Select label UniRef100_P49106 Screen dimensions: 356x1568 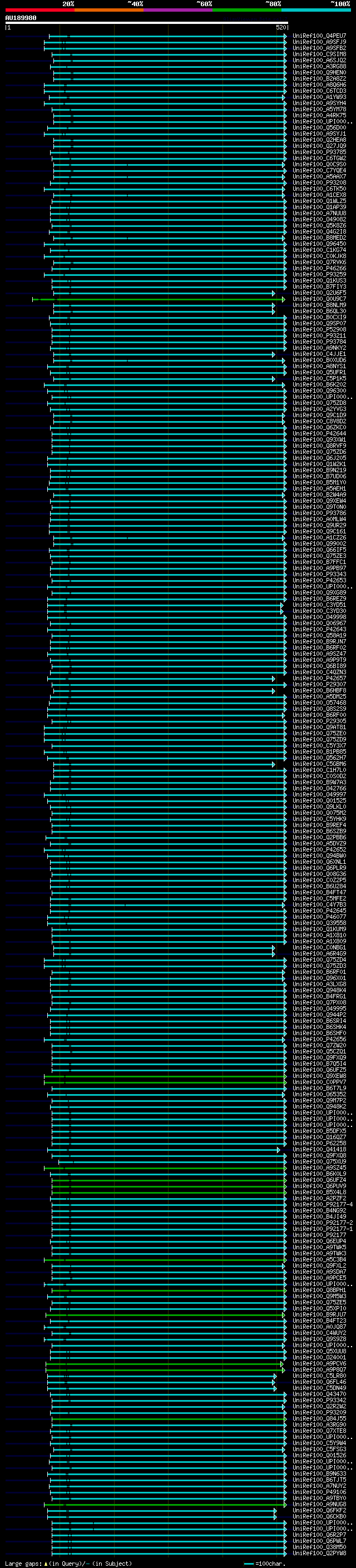[x=319, y=1492]
